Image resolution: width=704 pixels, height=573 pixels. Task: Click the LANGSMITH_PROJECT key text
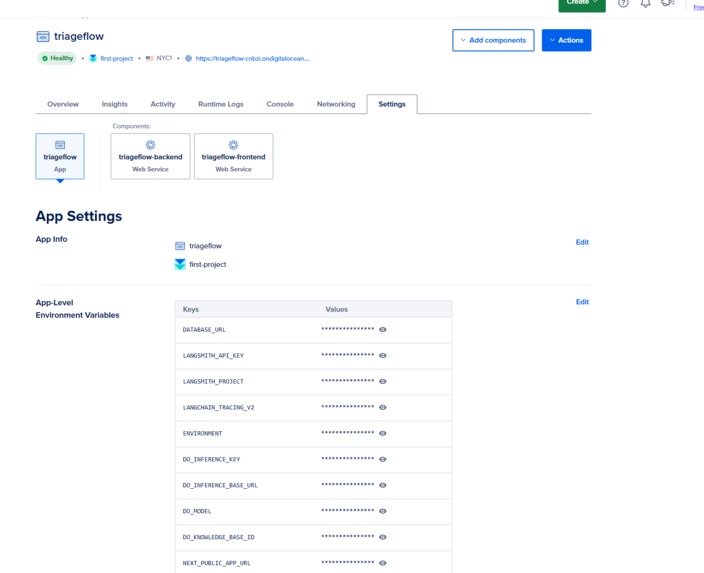coord(213,382)
